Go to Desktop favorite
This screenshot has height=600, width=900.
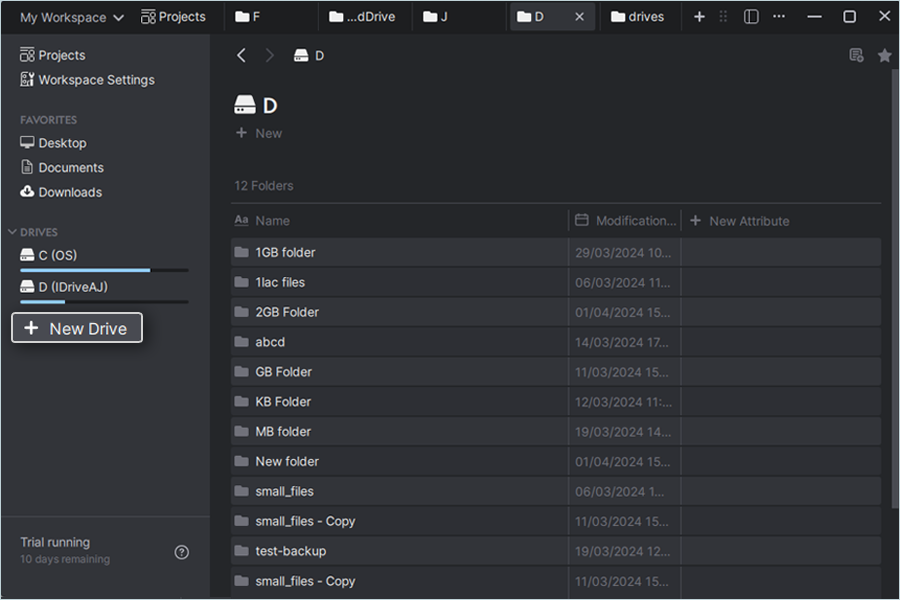coord(53,143)
